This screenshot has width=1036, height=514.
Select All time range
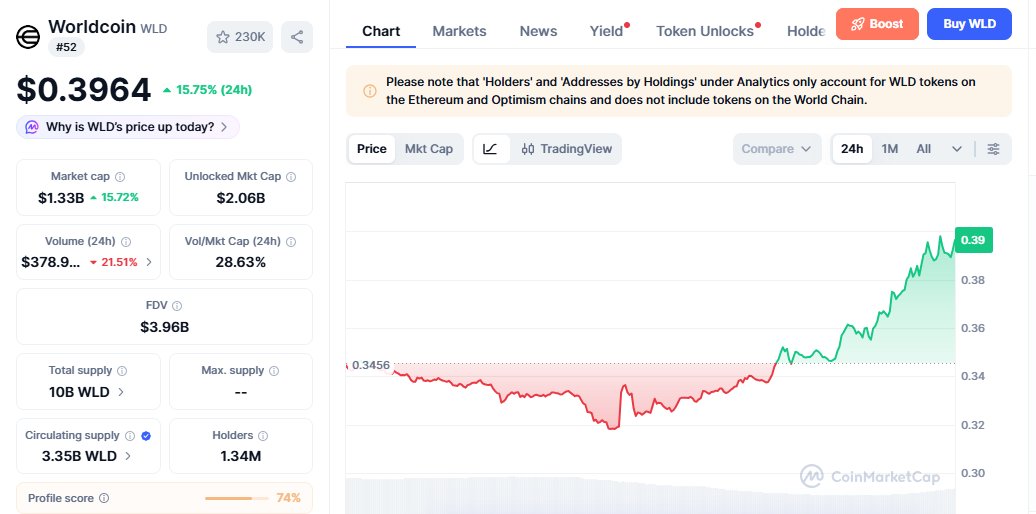coord(924,149)
